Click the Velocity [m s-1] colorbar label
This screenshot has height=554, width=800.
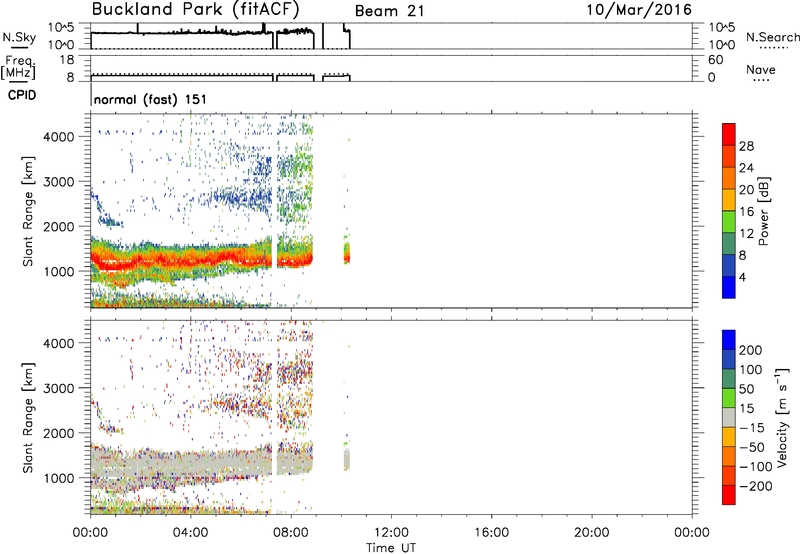[x=781, y=417]
